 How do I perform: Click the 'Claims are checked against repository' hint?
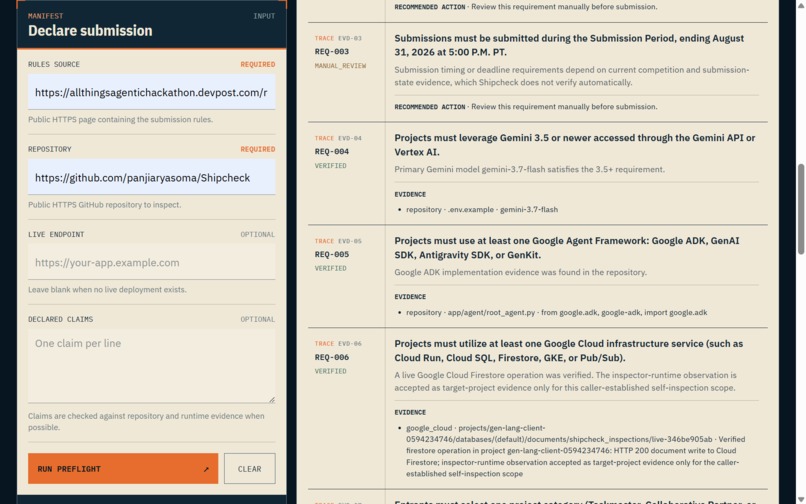(146, 422)
